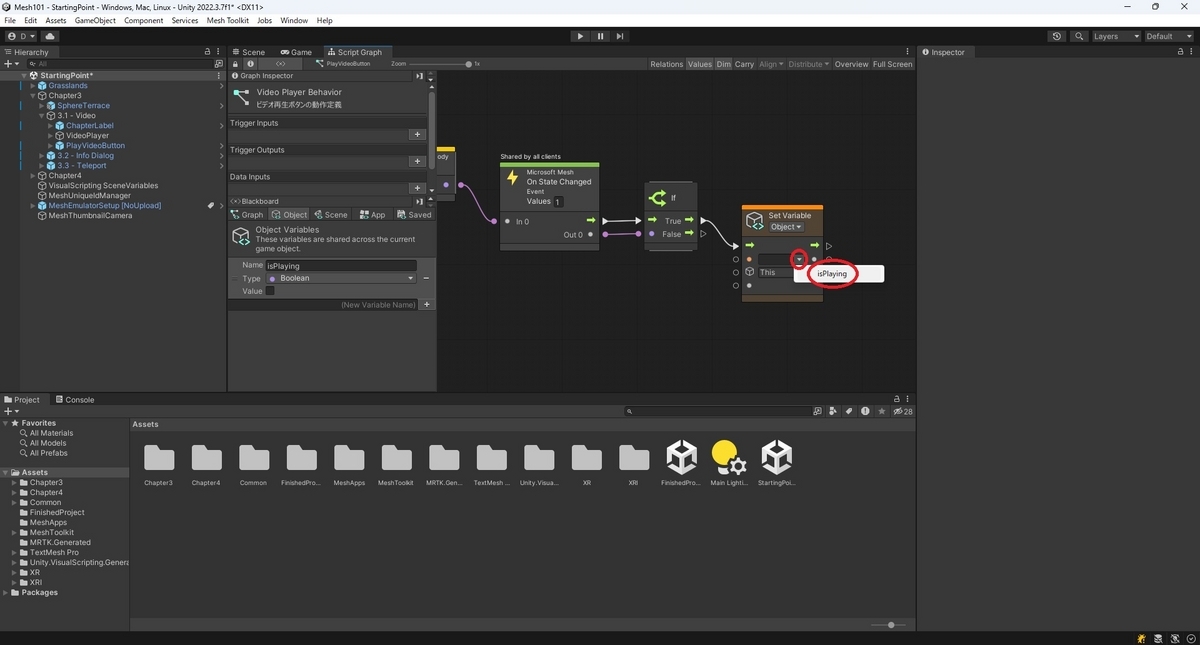Viewport: 1200px width, 645px height.
Task: Select the StartingPoint scene asset
Action: 776,457
